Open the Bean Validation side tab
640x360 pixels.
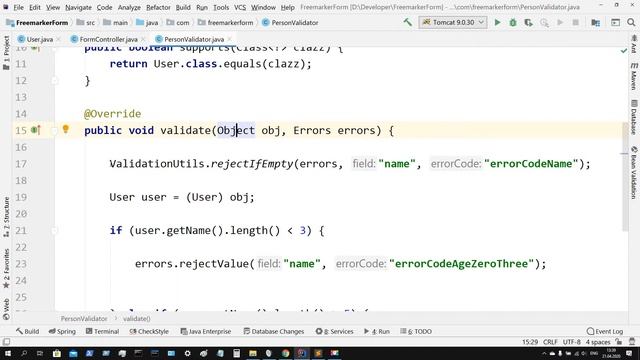pyautogui.click(x=634, y=173)
